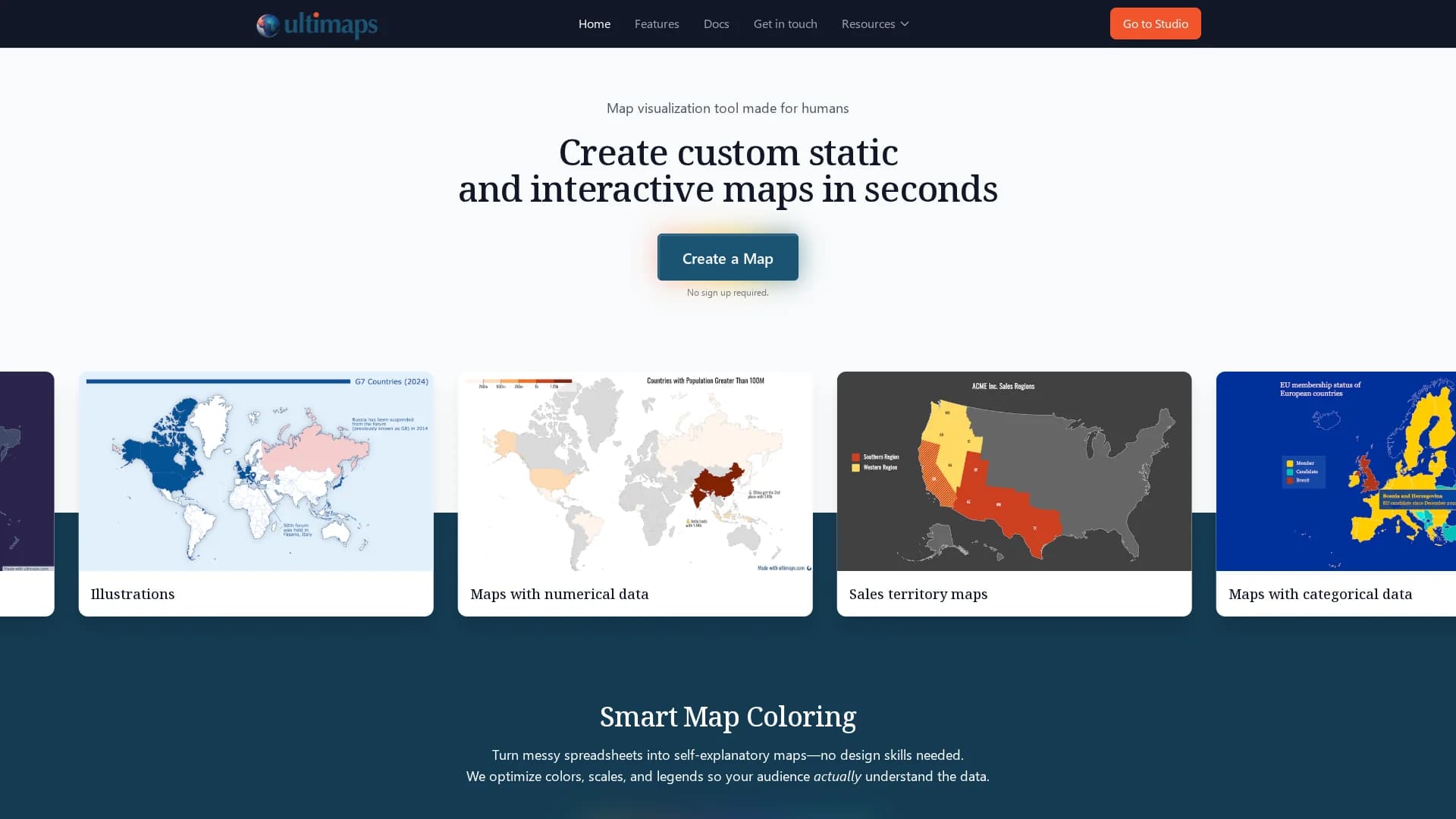This screenshot has width=1456, height=819.
Task: Open the Population Greater Than 100M map thumbnail
Action: [x=635, y=471]
